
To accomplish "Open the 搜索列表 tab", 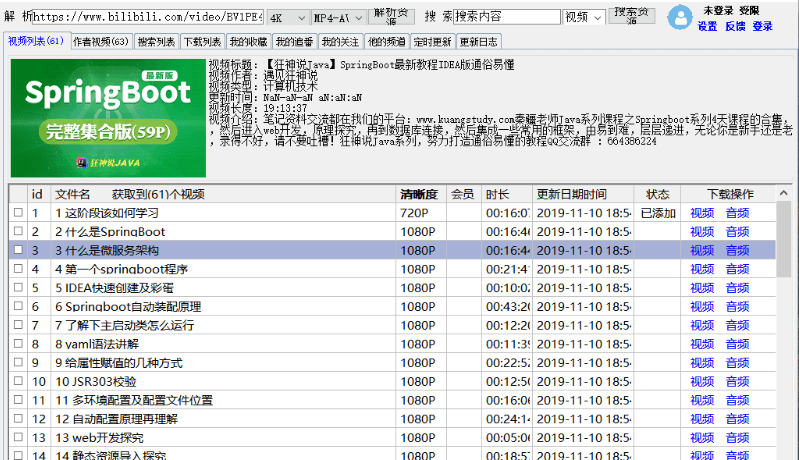I will point(156,42).
